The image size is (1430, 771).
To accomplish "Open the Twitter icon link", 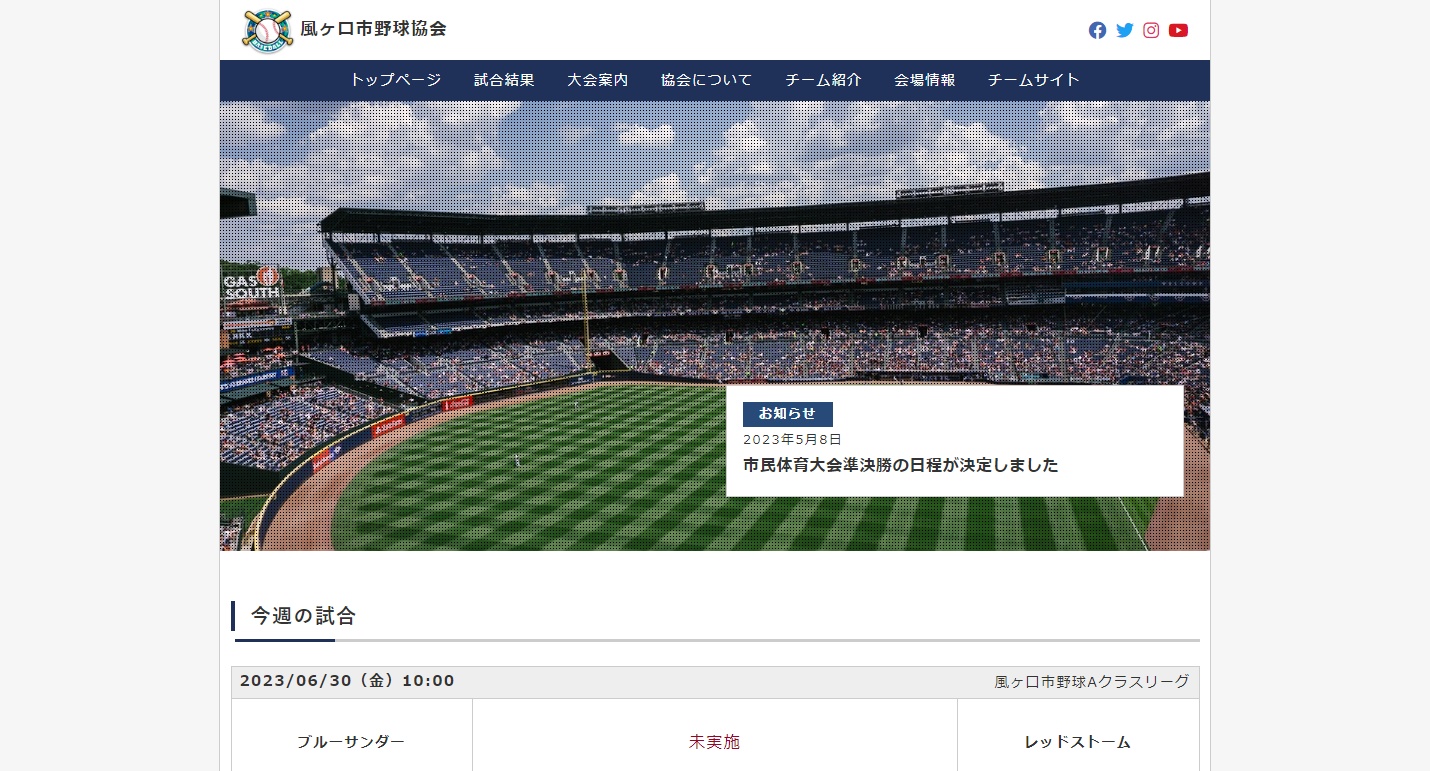I will tap(1124, 30).
